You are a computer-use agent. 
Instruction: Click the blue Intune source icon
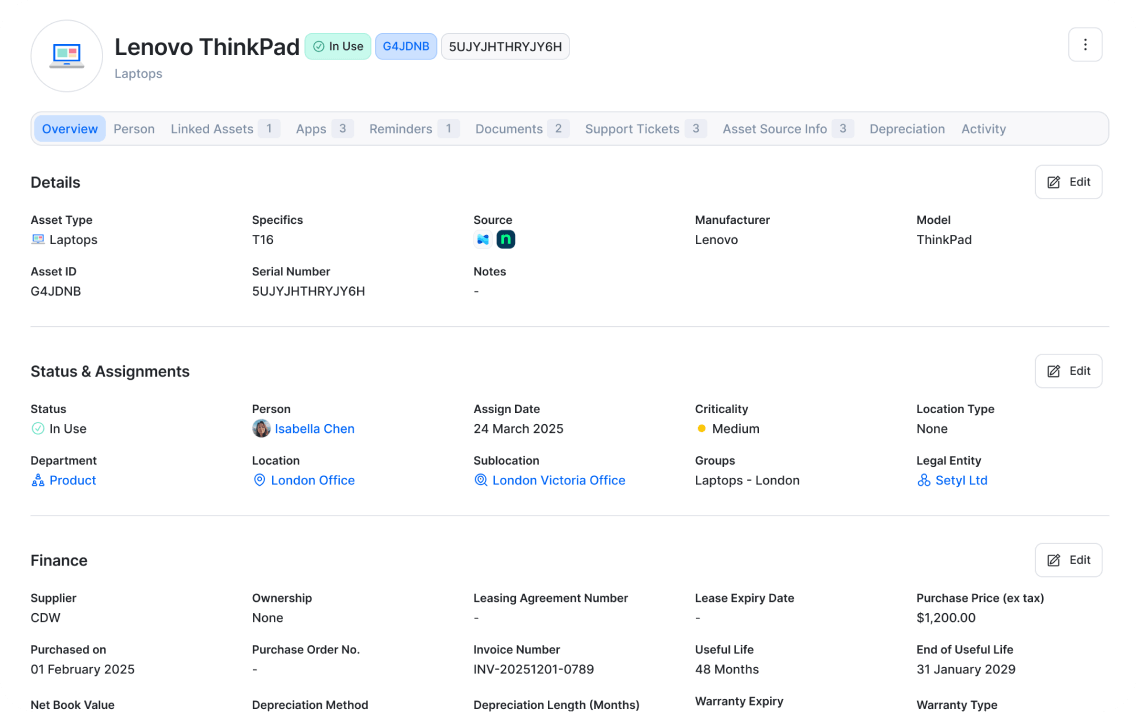(483, 240)
